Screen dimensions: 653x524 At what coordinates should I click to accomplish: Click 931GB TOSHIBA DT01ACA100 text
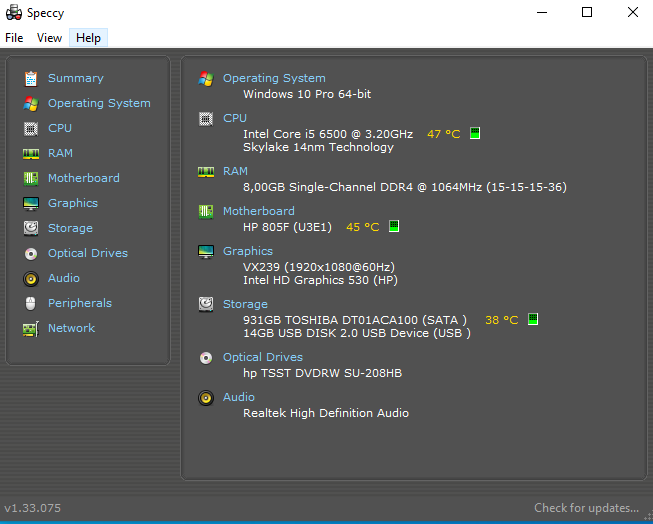point(331,320)
